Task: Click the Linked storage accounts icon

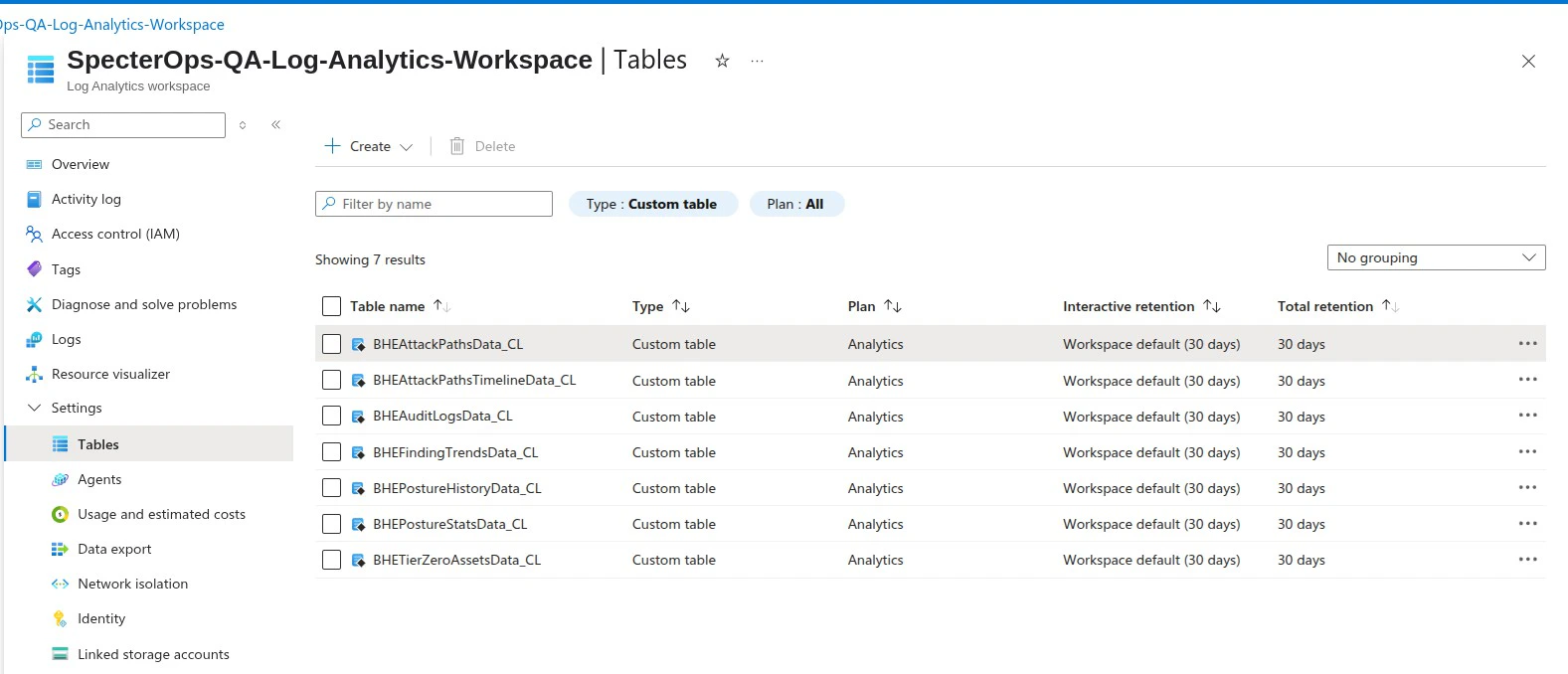Action: coord(60,654)
